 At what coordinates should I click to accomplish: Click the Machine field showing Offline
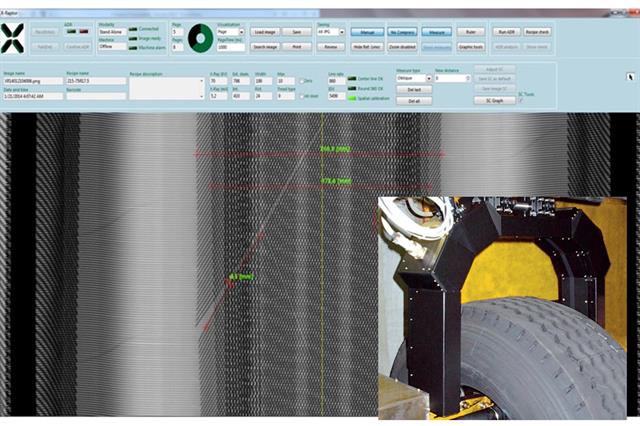(x=112, y=47)
